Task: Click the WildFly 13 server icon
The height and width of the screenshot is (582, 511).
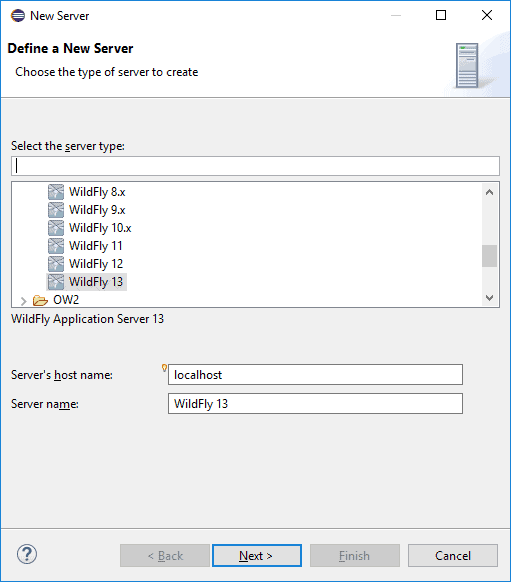Action: [x=56, y=282]
